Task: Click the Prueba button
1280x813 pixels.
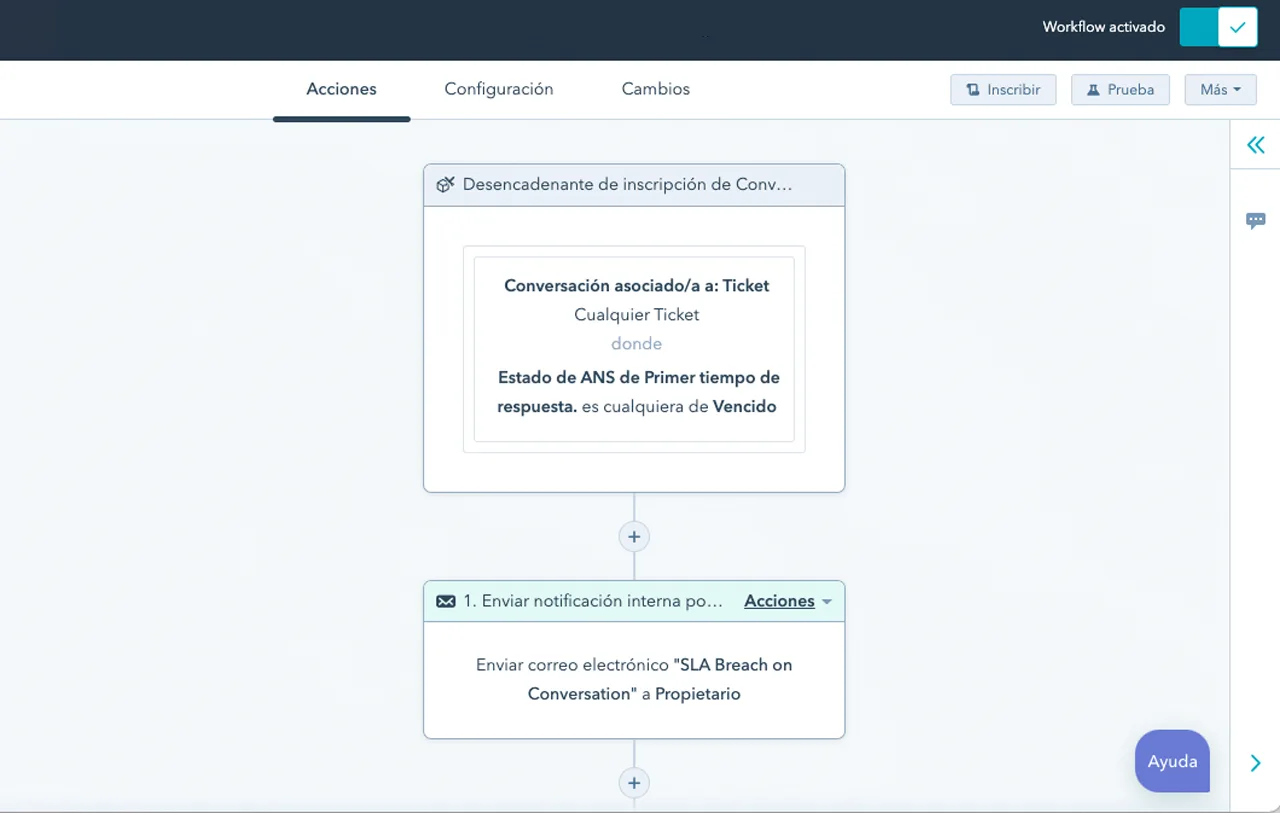Action: (1120, 89)
